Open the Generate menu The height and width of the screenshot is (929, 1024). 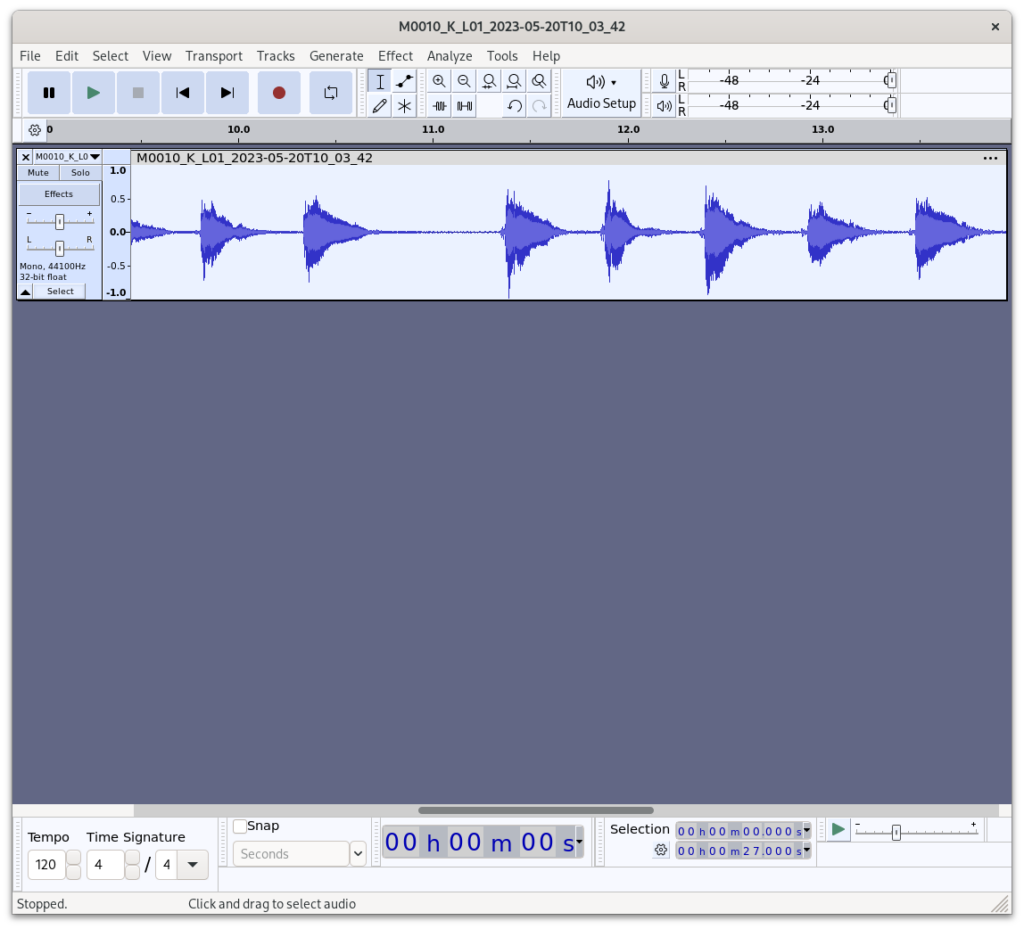[336, 56]
